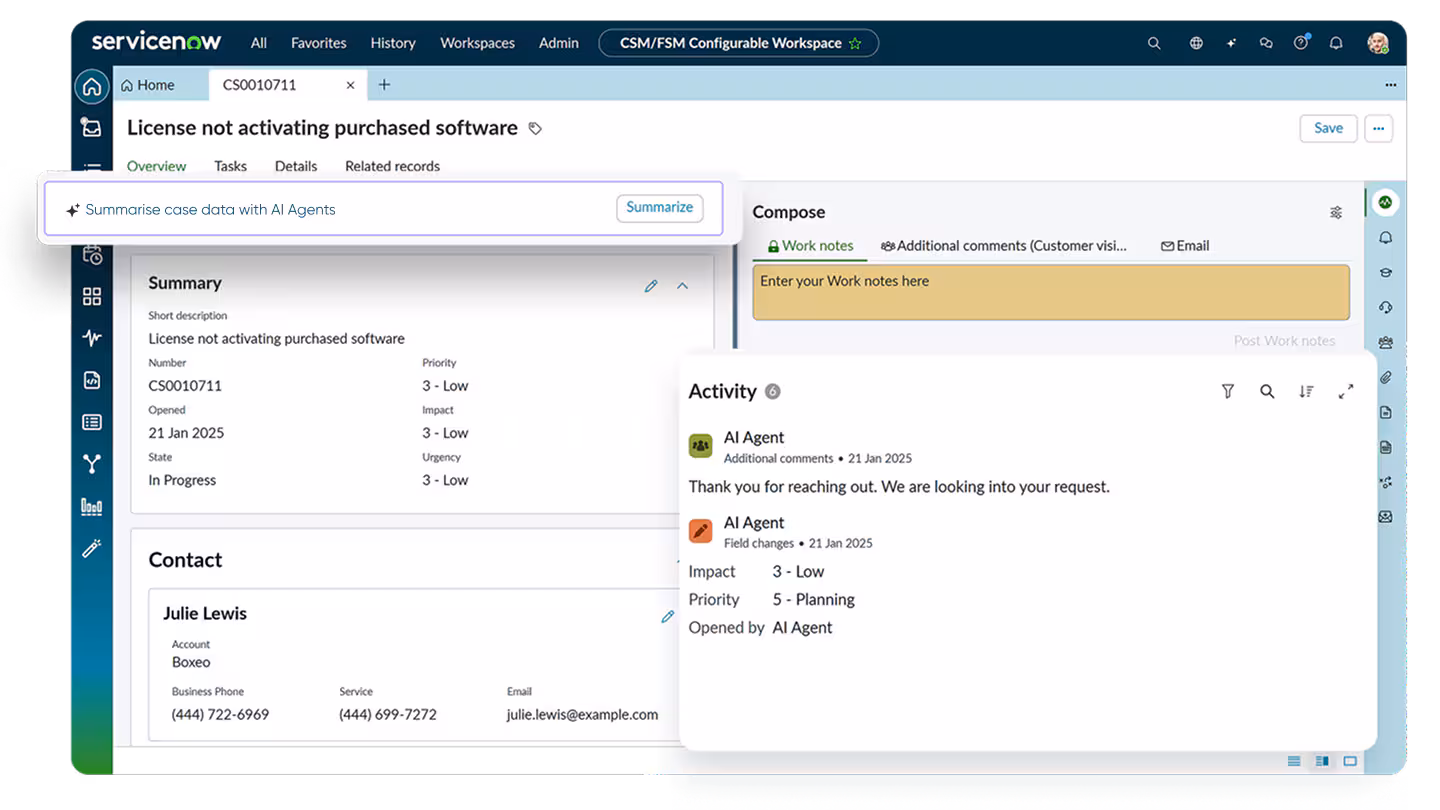
Task: Open the code file sidebar icon
Action: pyautogui.click(x=92, y=380)
